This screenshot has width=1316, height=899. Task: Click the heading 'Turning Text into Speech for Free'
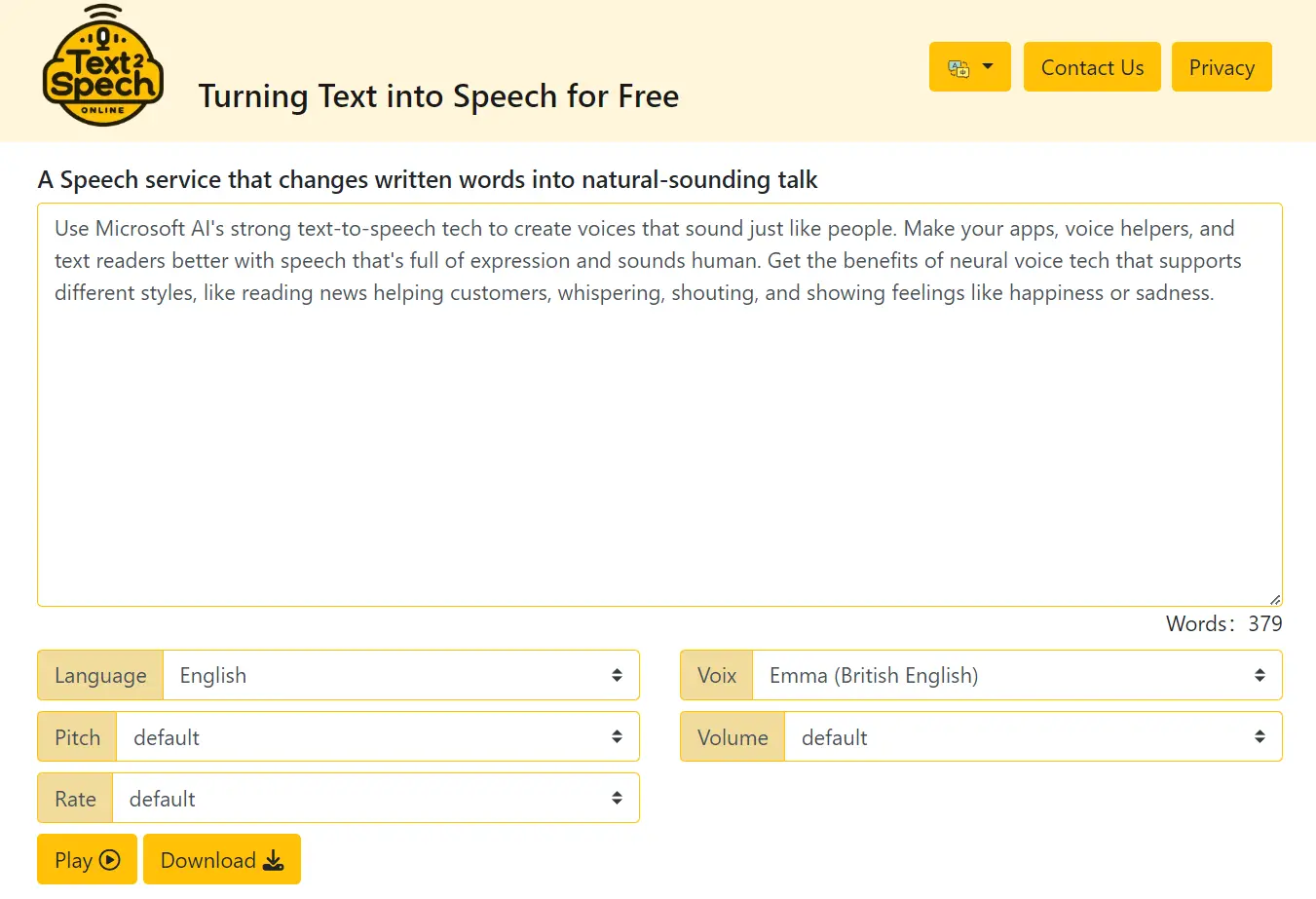pyautogui.click(x=437, y=95)
